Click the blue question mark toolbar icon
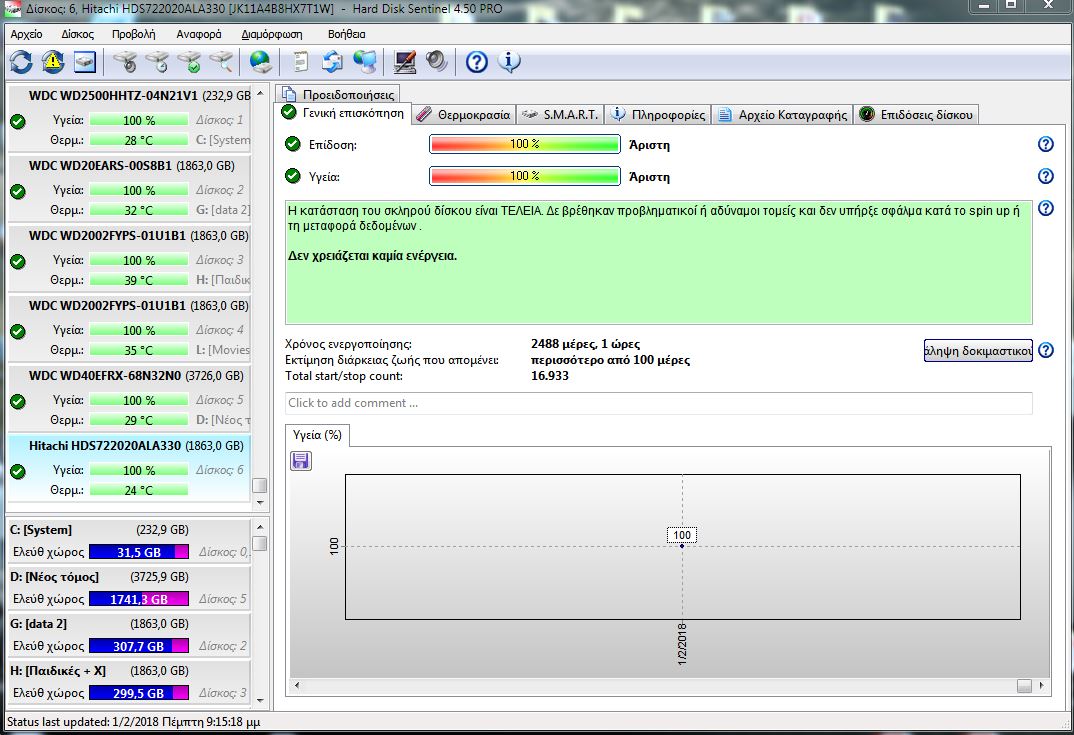 (477, 62)
